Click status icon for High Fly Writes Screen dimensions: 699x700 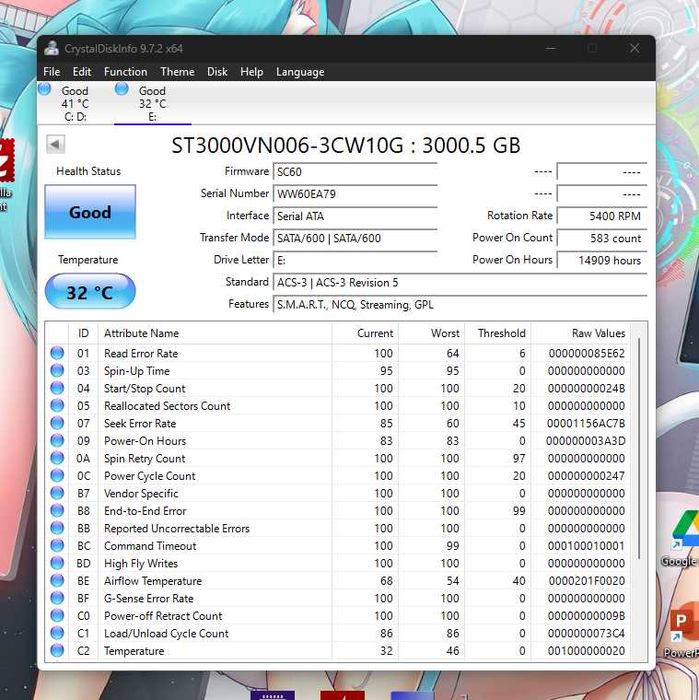pos(57,563)
